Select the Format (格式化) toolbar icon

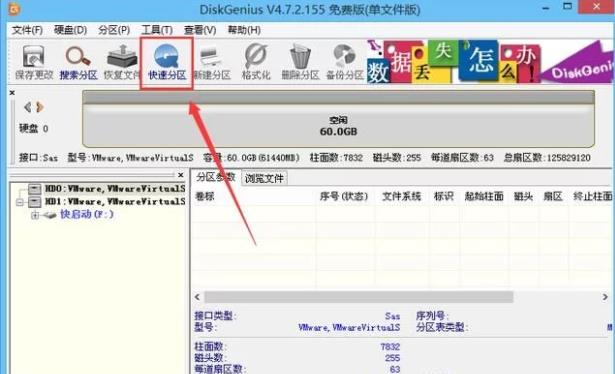(256, 62)
